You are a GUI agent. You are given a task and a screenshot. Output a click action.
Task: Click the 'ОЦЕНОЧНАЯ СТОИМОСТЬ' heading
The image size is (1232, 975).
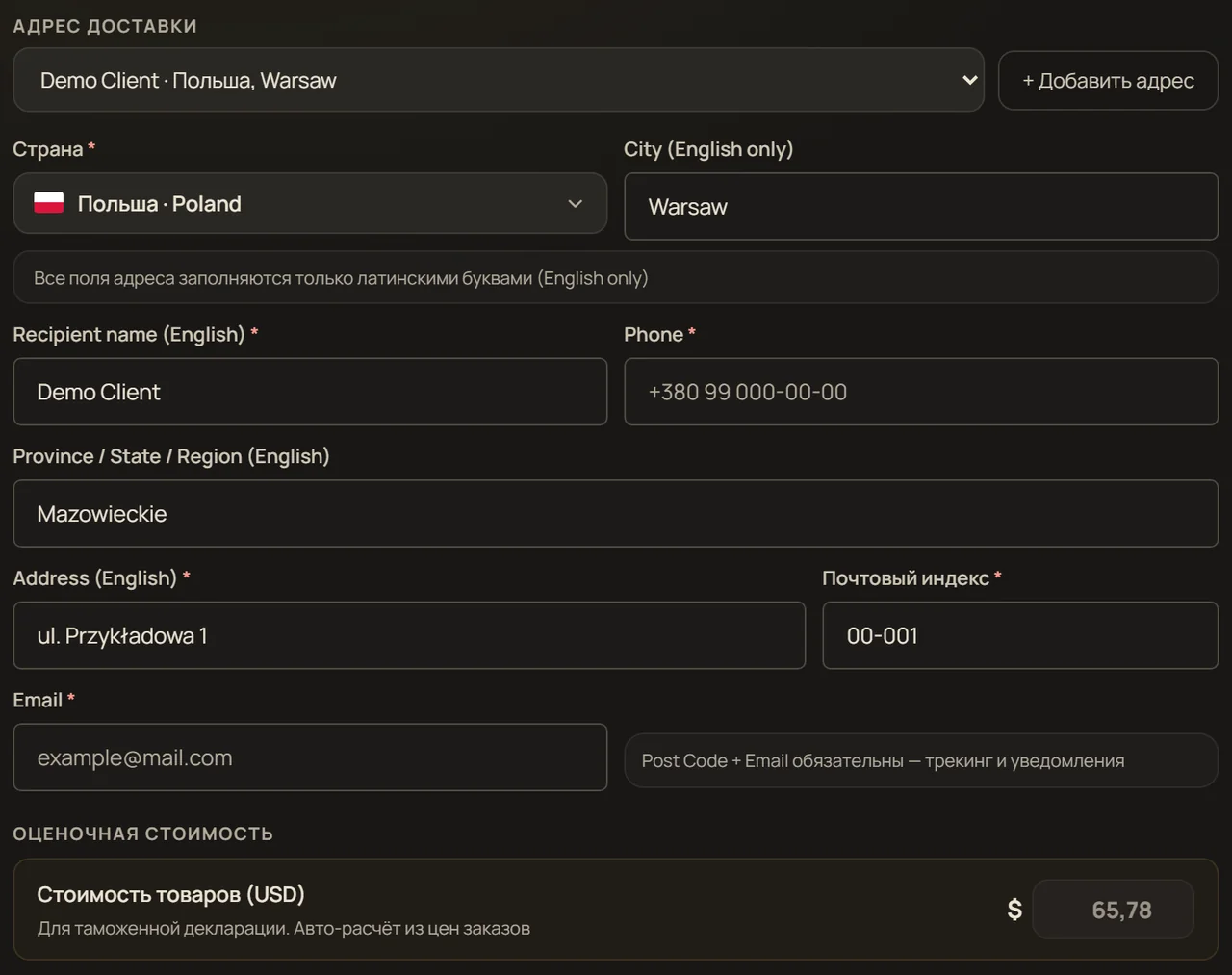tap(143, 834)
